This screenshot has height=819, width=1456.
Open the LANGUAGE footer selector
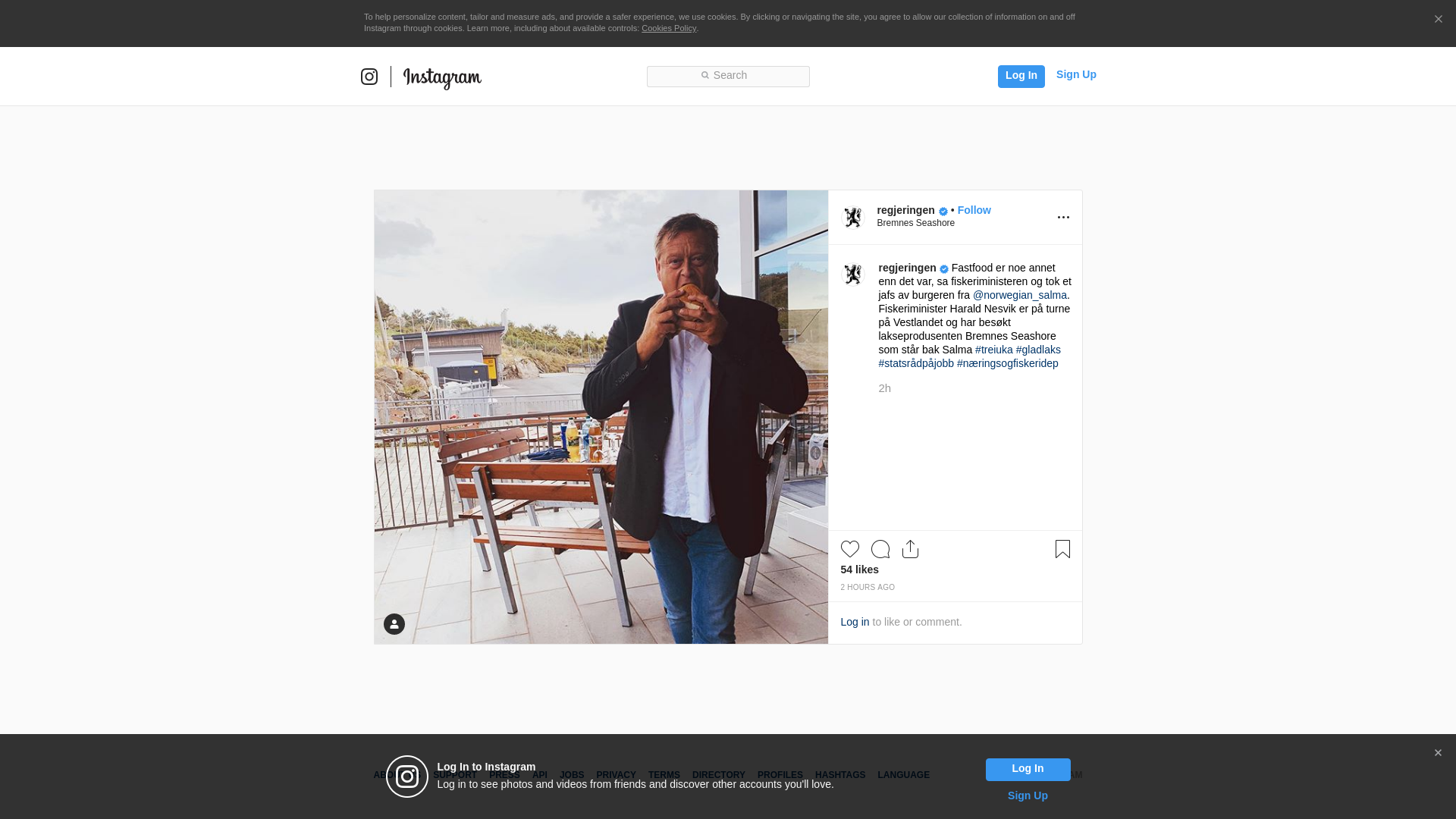coord(903,775)
